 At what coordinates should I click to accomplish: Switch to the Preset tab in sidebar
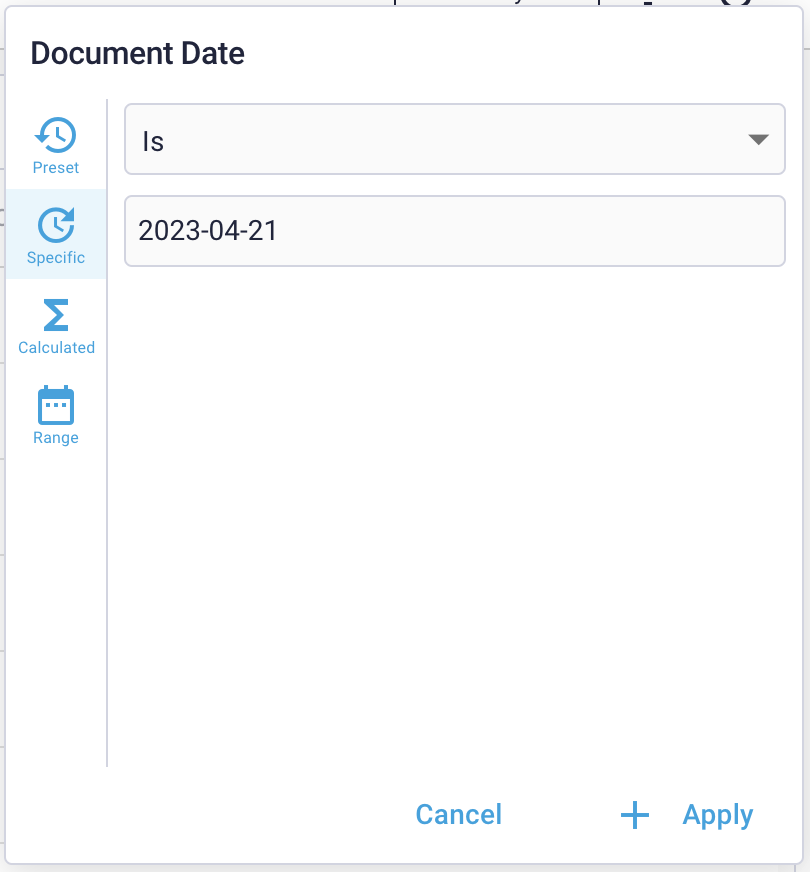click(x=55, y=145)
